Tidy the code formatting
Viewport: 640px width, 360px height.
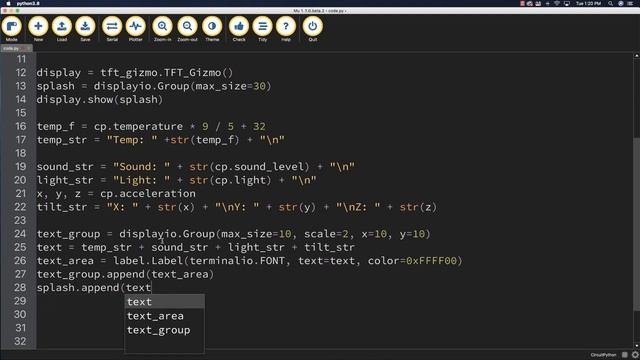pos(262,29)
